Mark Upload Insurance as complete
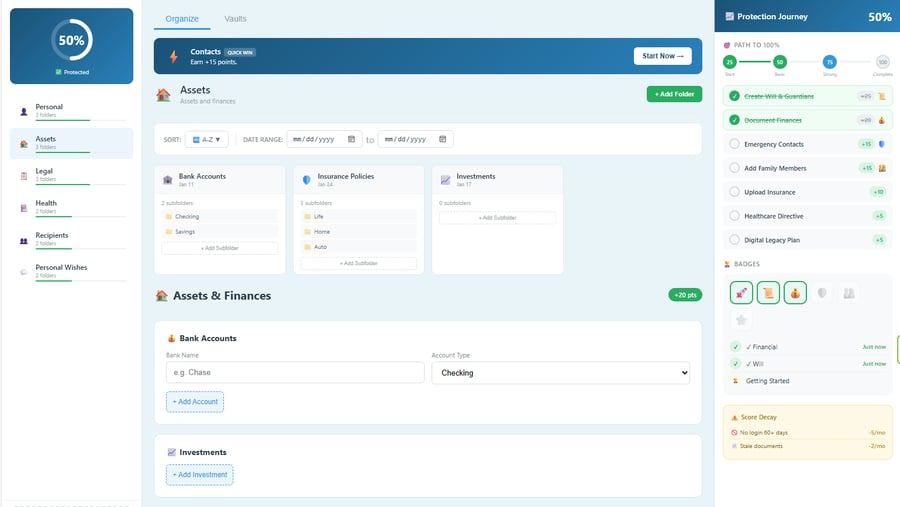 pos(735,192)
